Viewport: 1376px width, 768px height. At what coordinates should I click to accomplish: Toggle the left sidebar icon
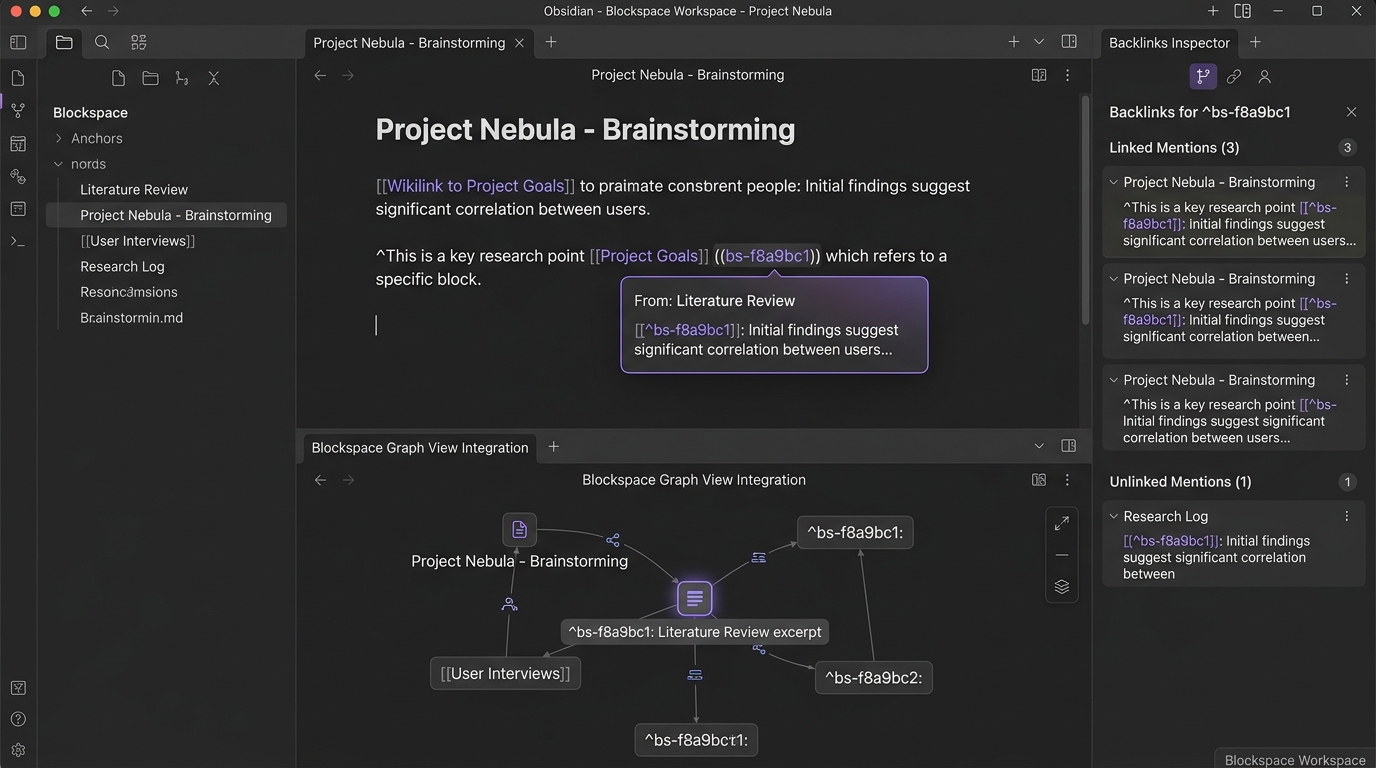18,42
